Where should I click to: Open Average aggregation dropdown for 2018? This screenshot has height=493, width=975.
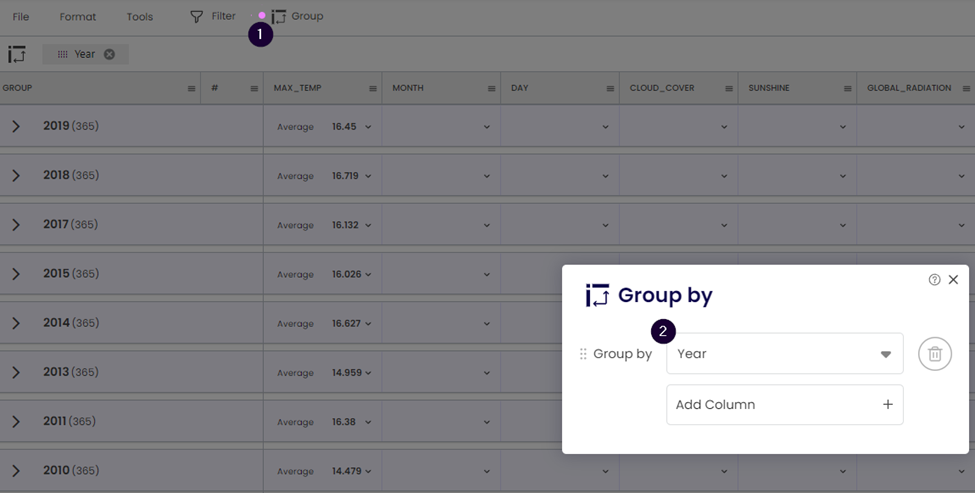tap(368, 176)
